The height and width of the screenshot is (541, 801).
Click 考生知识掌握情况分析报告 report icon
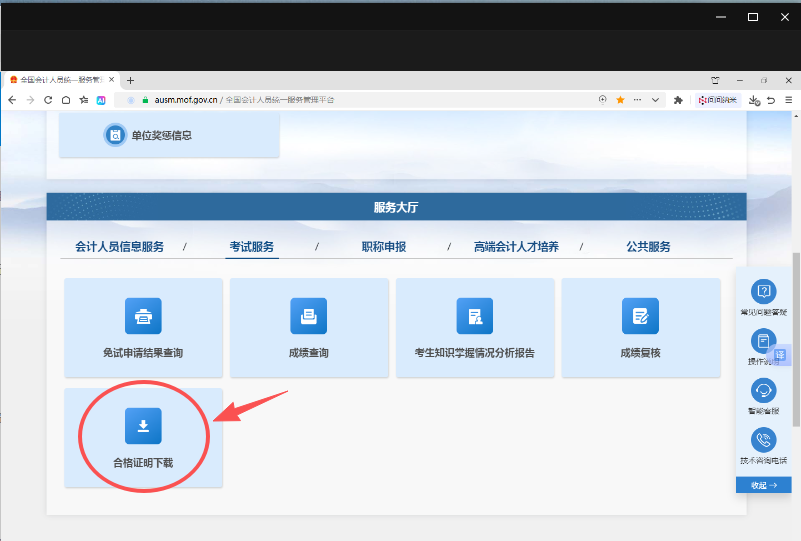475,316
